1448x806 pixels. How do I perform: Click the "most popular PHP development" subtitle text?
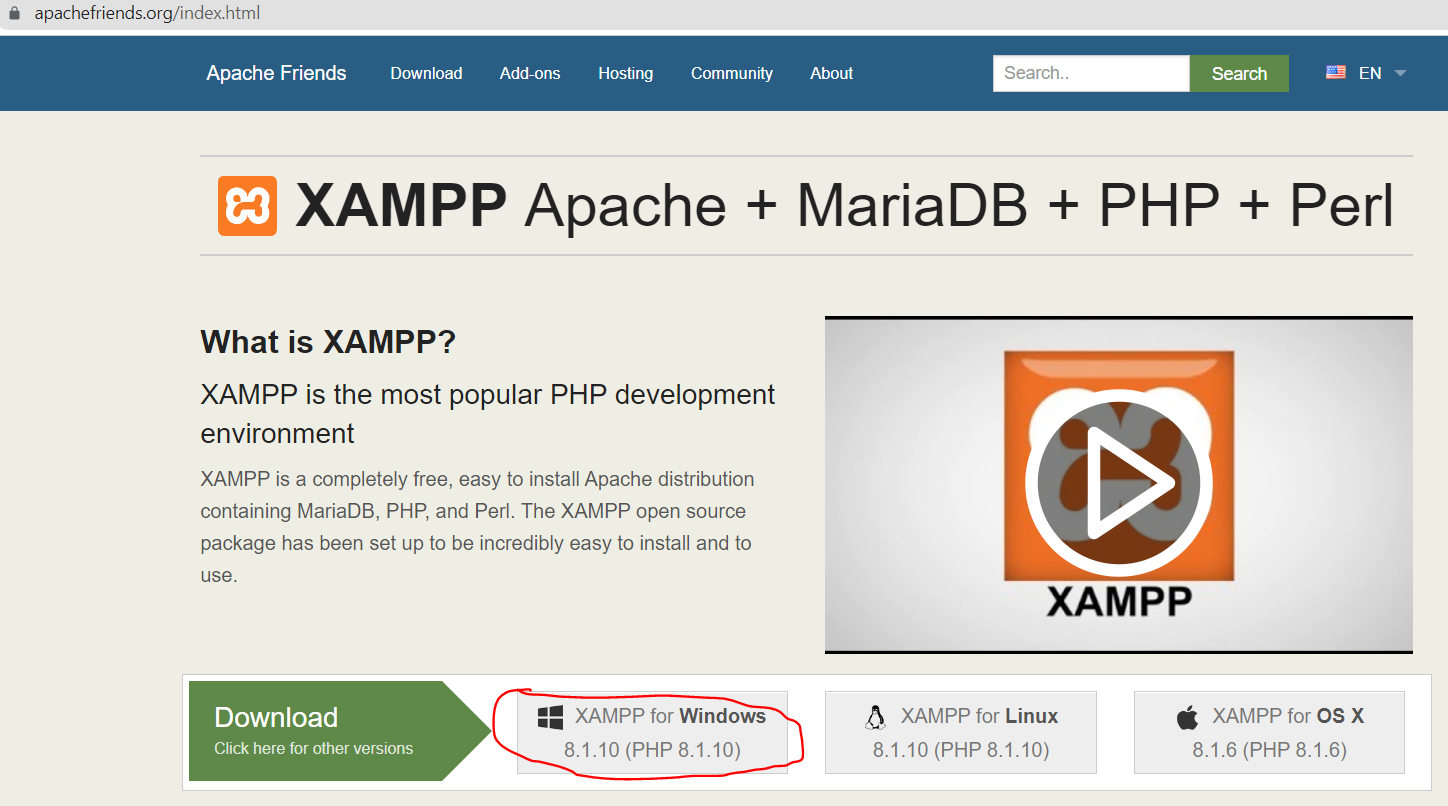tap(488, 413)
